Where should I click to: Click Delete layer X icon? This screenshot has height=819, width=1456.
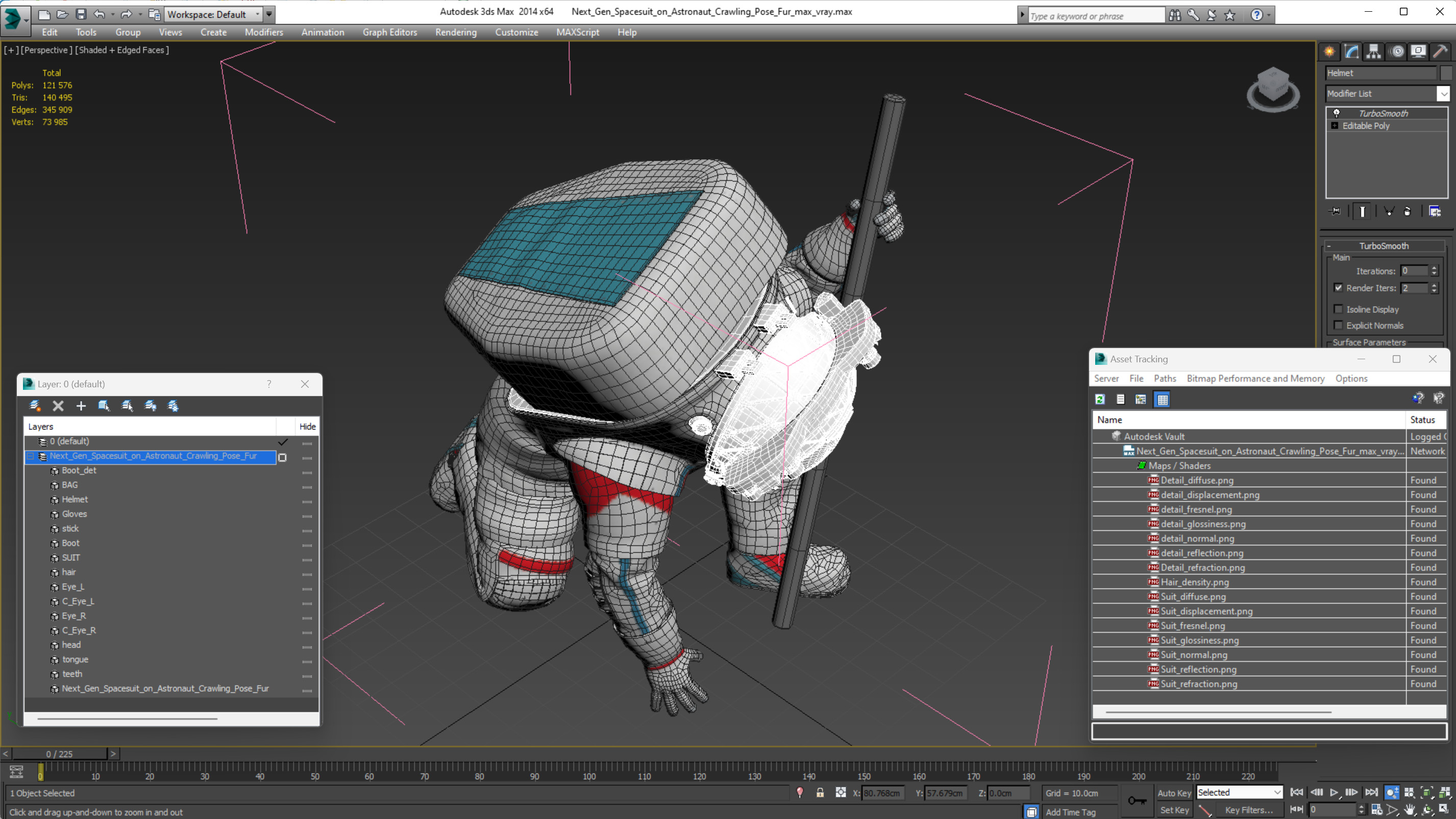[x=58, y=406]
